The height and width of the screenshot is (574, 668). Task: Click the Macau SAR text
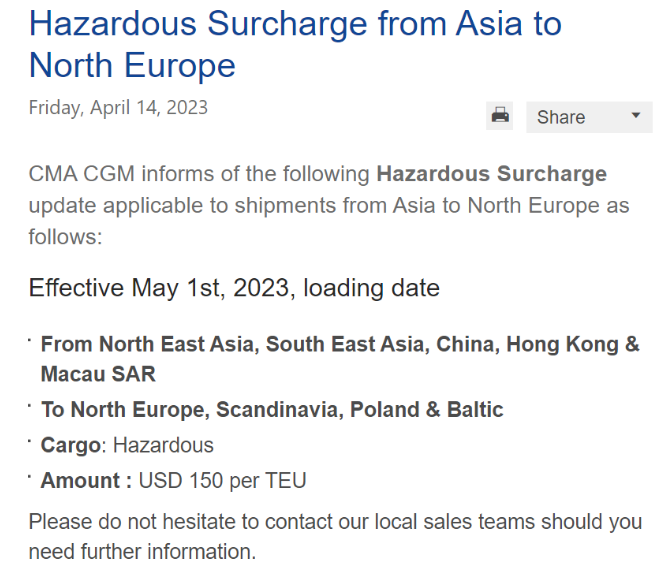click(x=98, y=374)
